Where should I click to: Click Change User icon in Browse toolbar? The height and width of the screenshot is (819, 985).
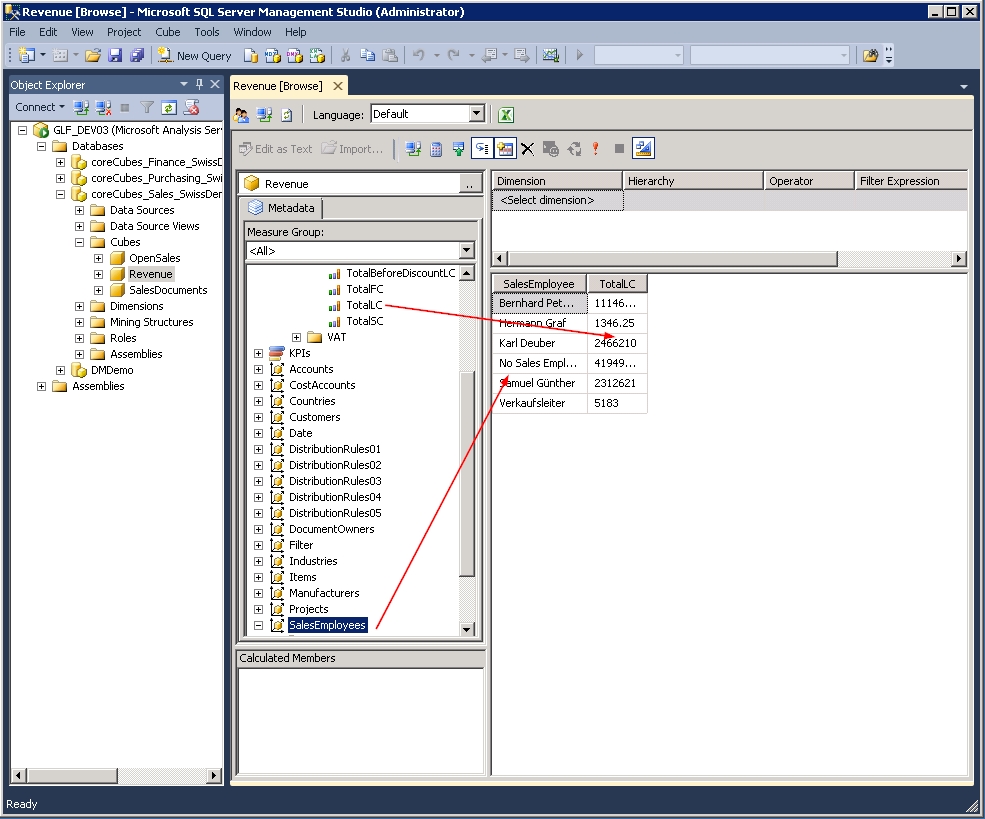point(241,115)
